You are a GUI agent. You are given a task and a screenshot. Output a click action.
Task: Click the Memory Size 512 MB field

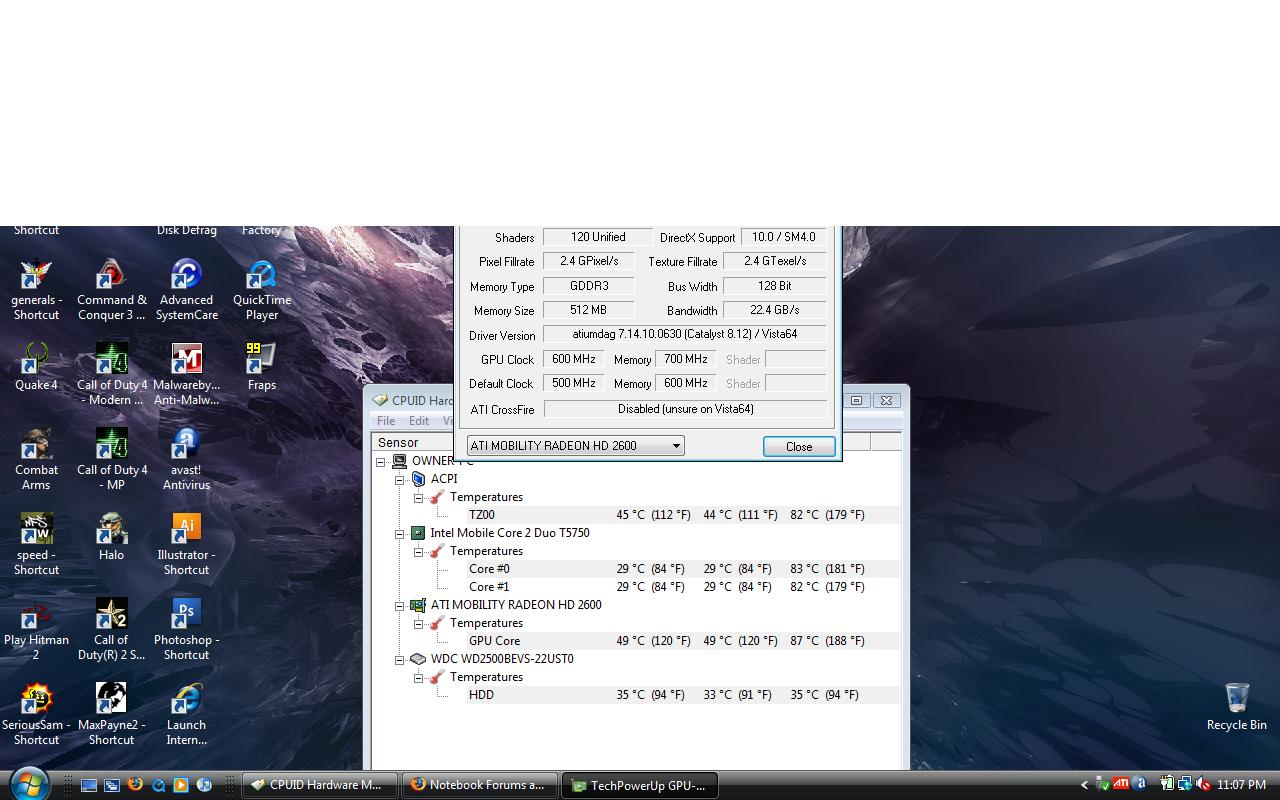click(589, 310)
